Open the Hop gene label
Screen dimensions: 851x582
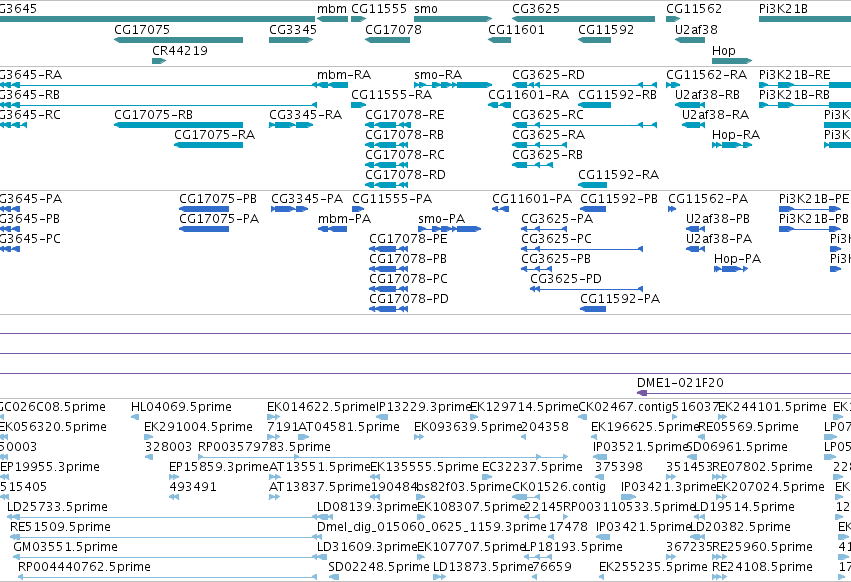(723, 50)
